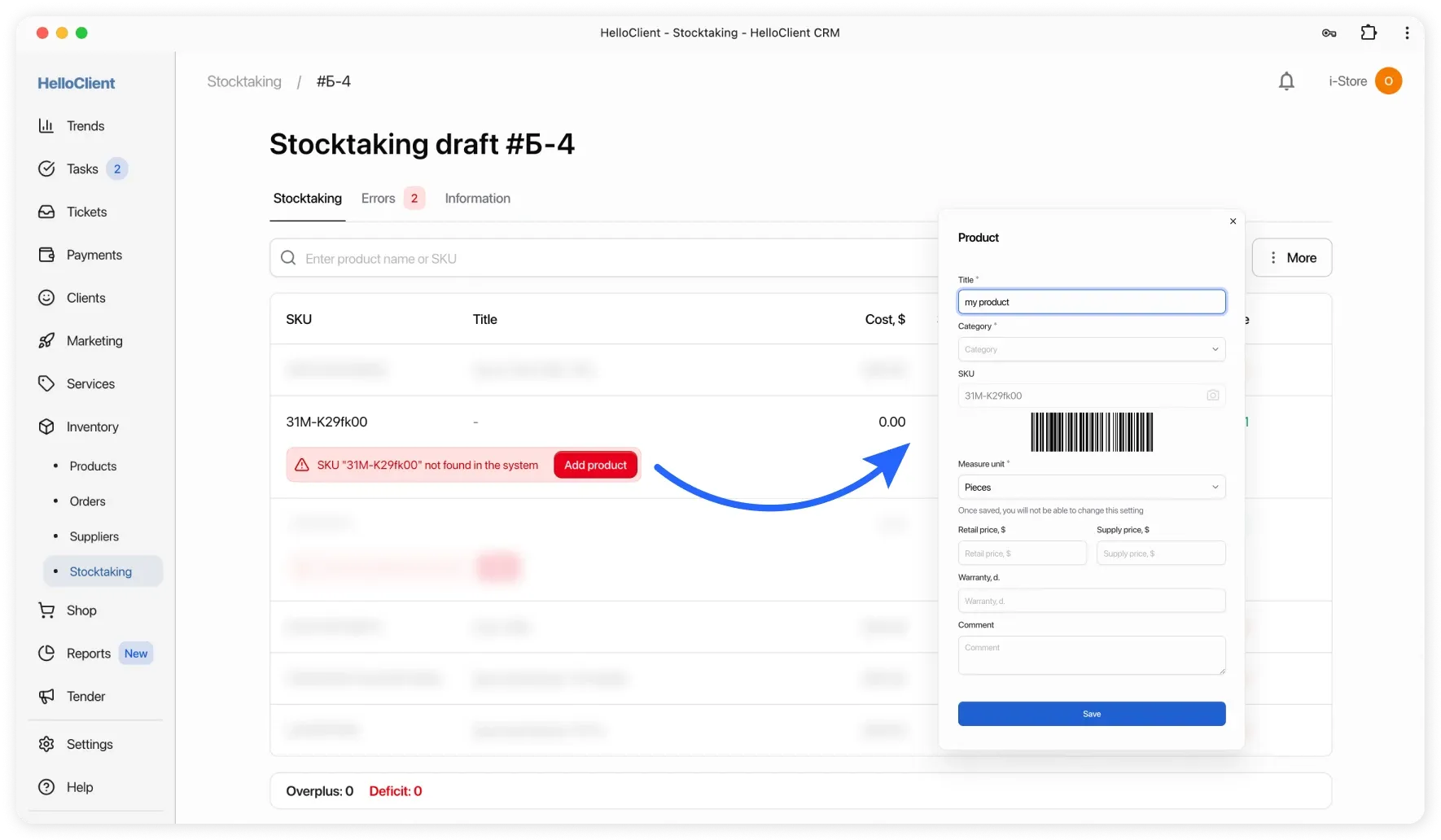Click the Shop cart icon
Image resolution: width=1441 pixels, height=840 pixels.
coord(46,610)
